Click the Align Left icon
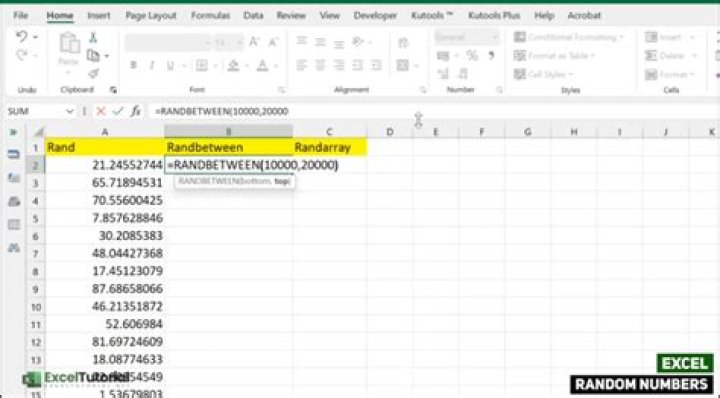The image size is (720, 398). click(x=302, y=65)
